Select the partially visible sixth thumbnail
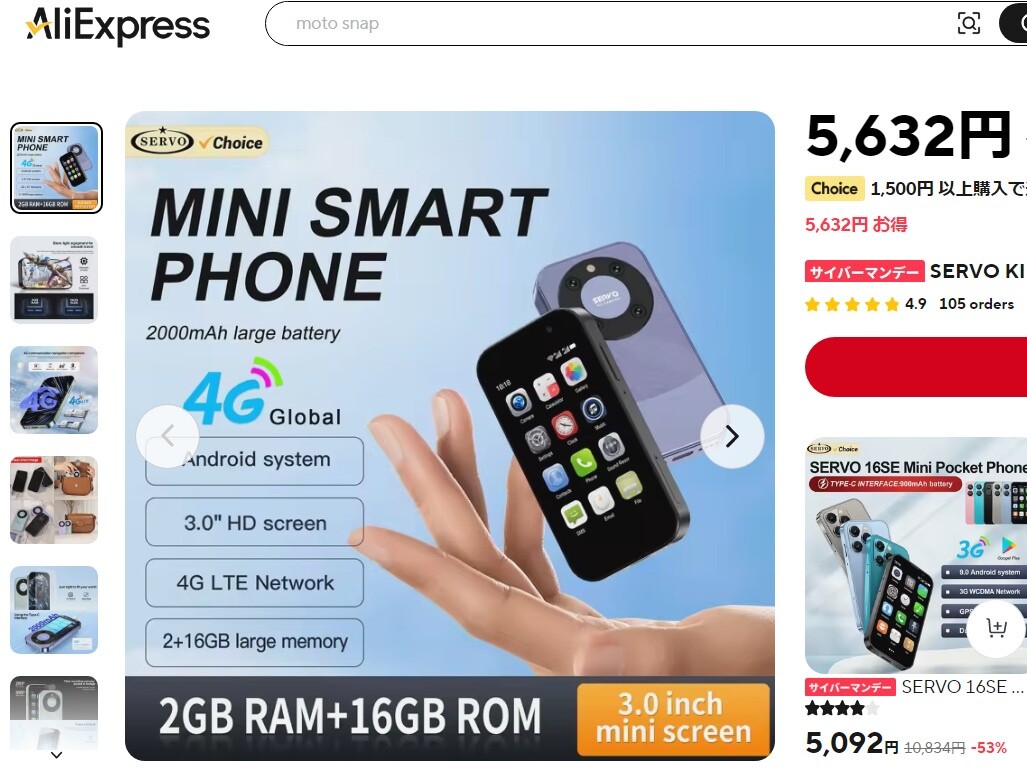 (x=54, y=712)
